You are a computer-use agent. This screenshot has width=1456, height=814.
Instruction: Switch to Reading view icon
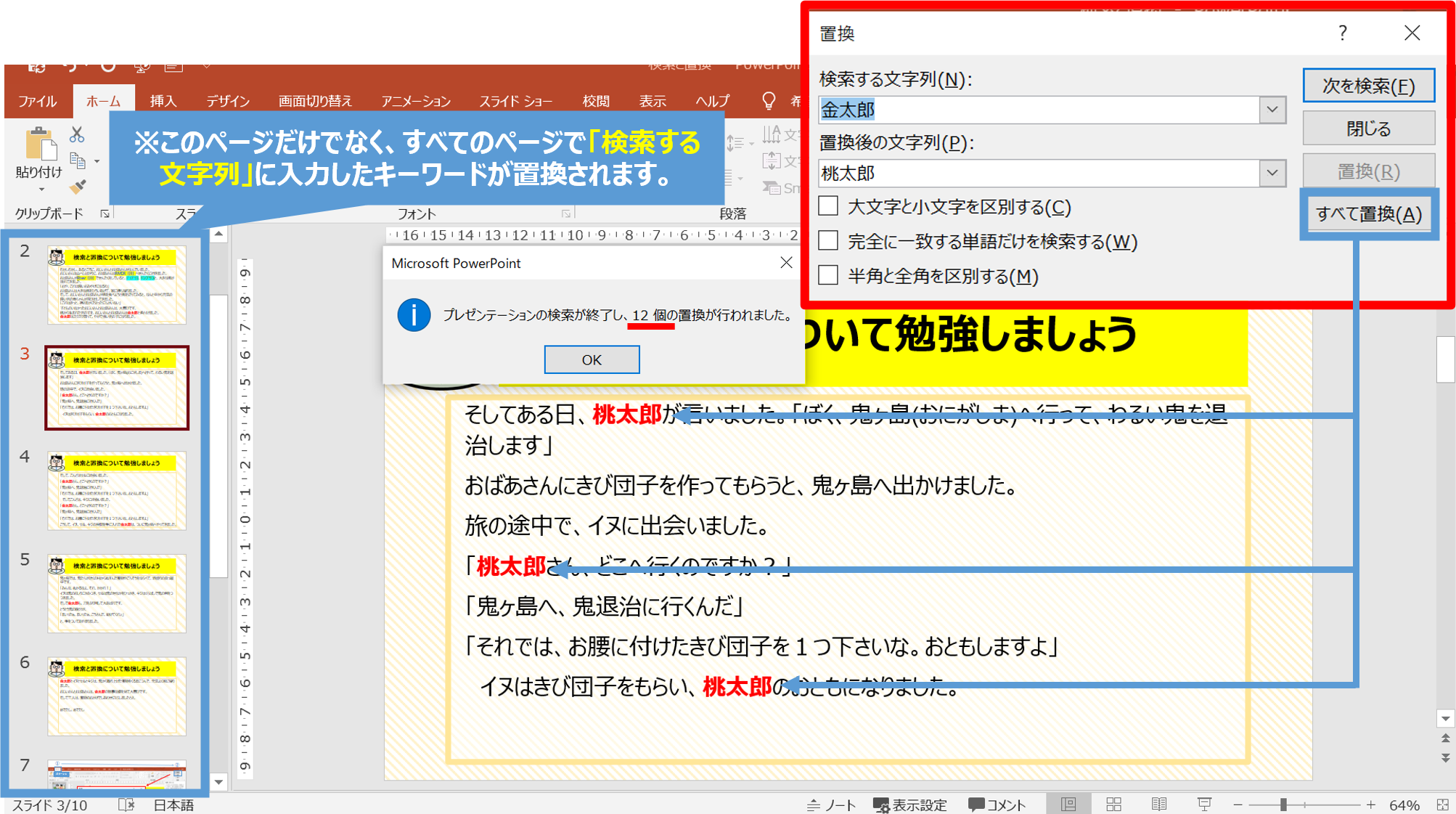pos(1159,804)
